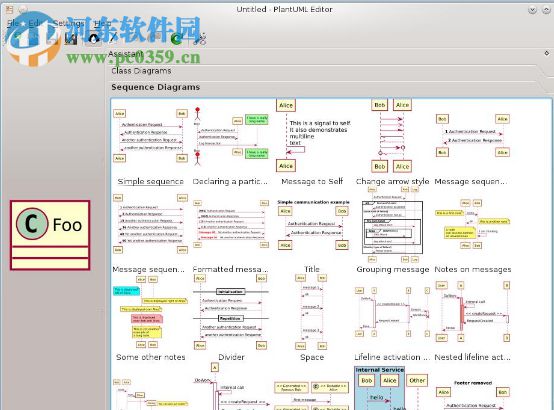The height and width of the screenshot is (410, 554).
Task: Choose the Nested lifeline act... template
Action: click(x=472, y=321)
